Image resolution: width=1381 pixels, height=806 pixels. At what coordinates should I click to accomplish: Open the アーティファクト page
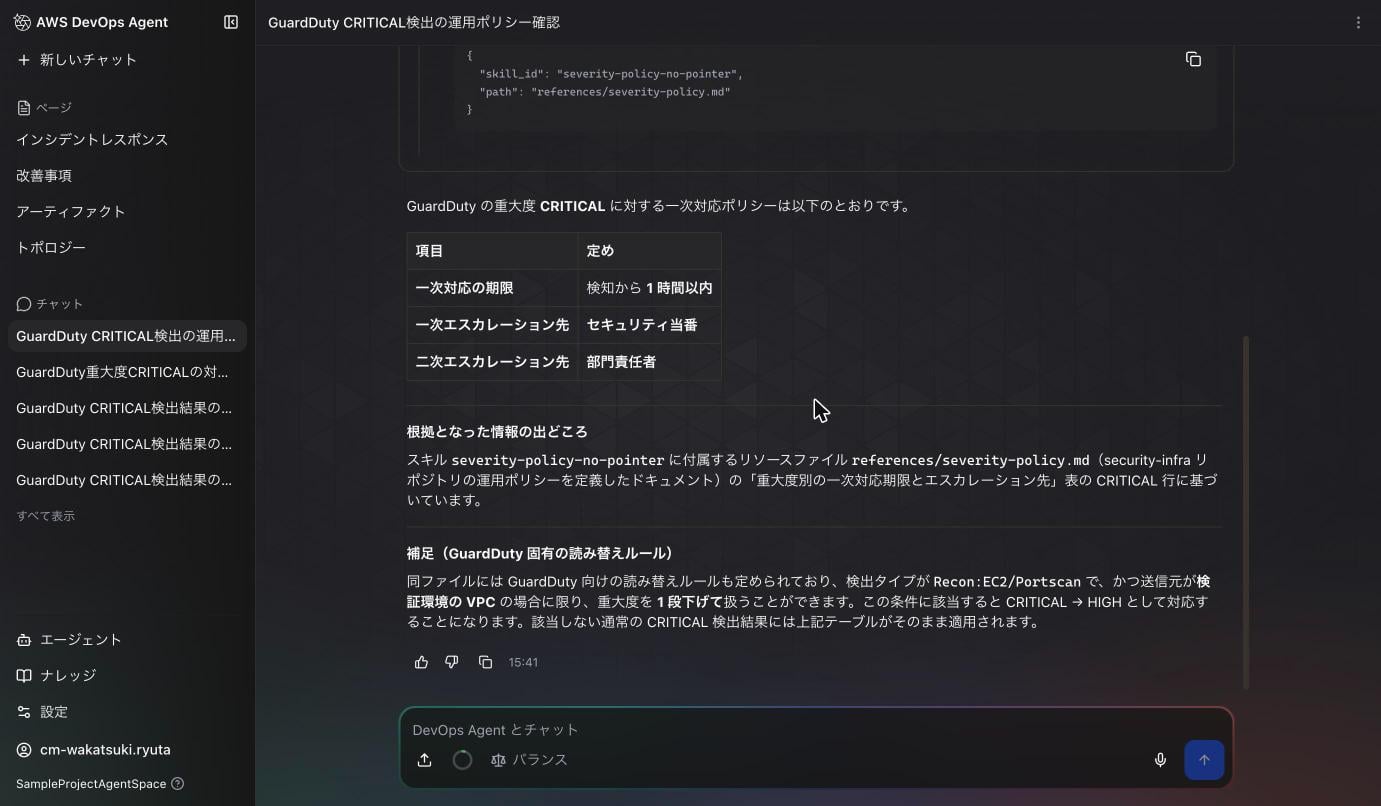click(x=71, y=212)
